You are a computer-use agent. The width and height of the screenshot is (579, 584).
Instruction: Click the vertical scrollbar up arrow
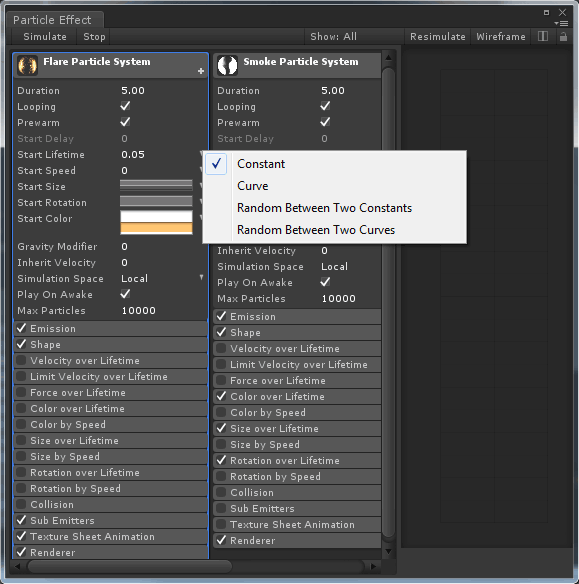(388, 58)
